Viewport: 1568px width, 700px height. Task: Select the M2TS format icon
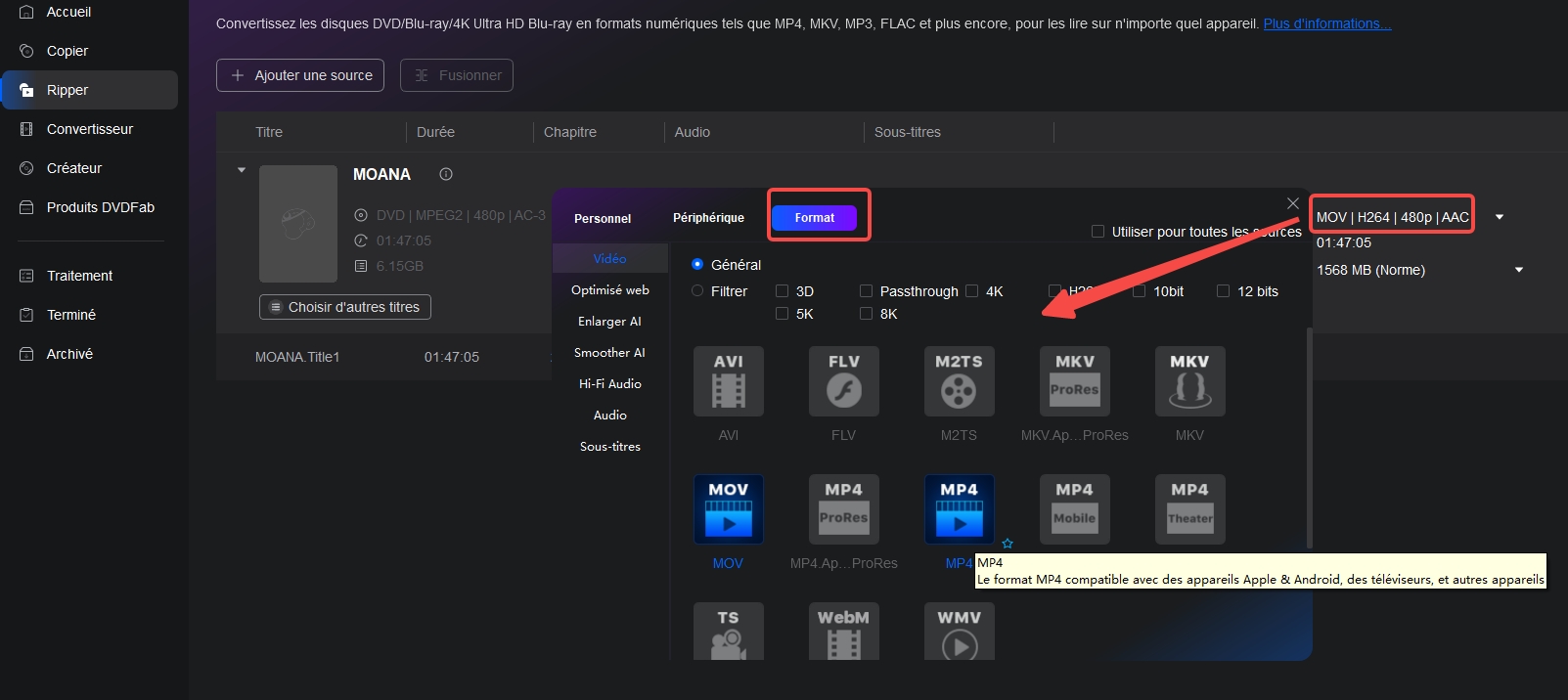tap(960, 381)
